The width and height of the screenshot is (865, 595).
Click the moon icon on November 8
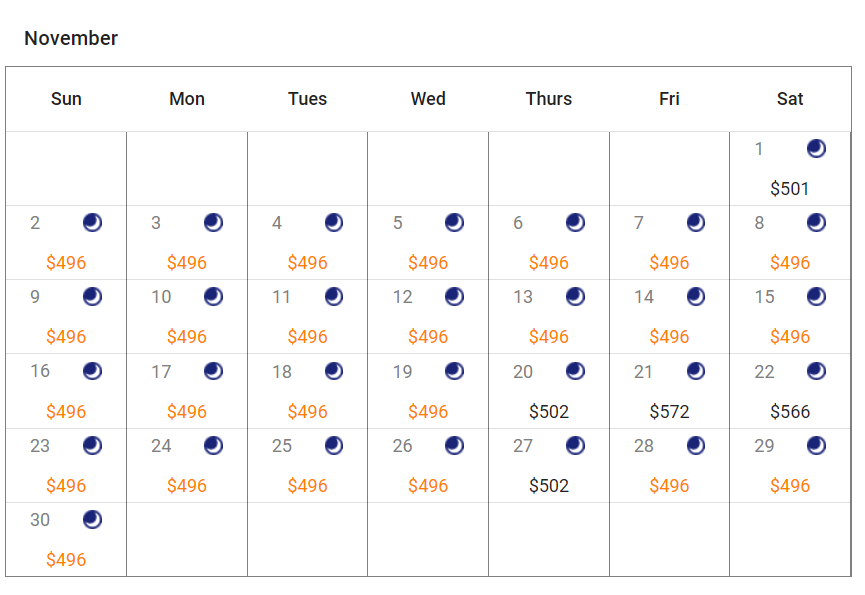(816, 222)
